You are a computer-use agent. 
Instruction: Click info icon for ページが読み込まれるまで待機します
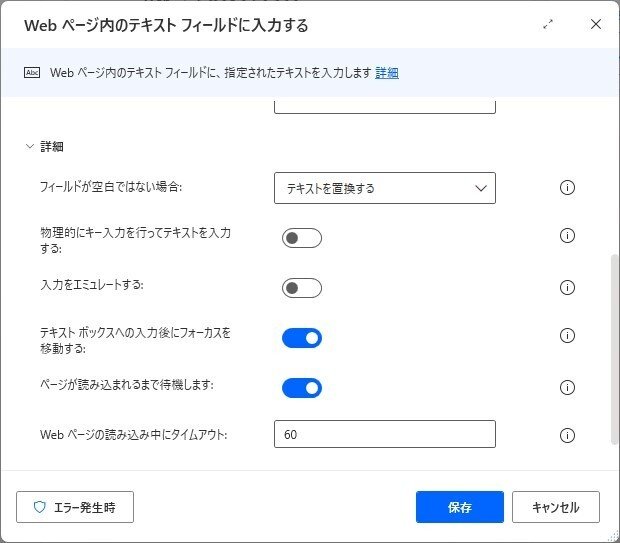pyautogui.click(x=567, y=388)
